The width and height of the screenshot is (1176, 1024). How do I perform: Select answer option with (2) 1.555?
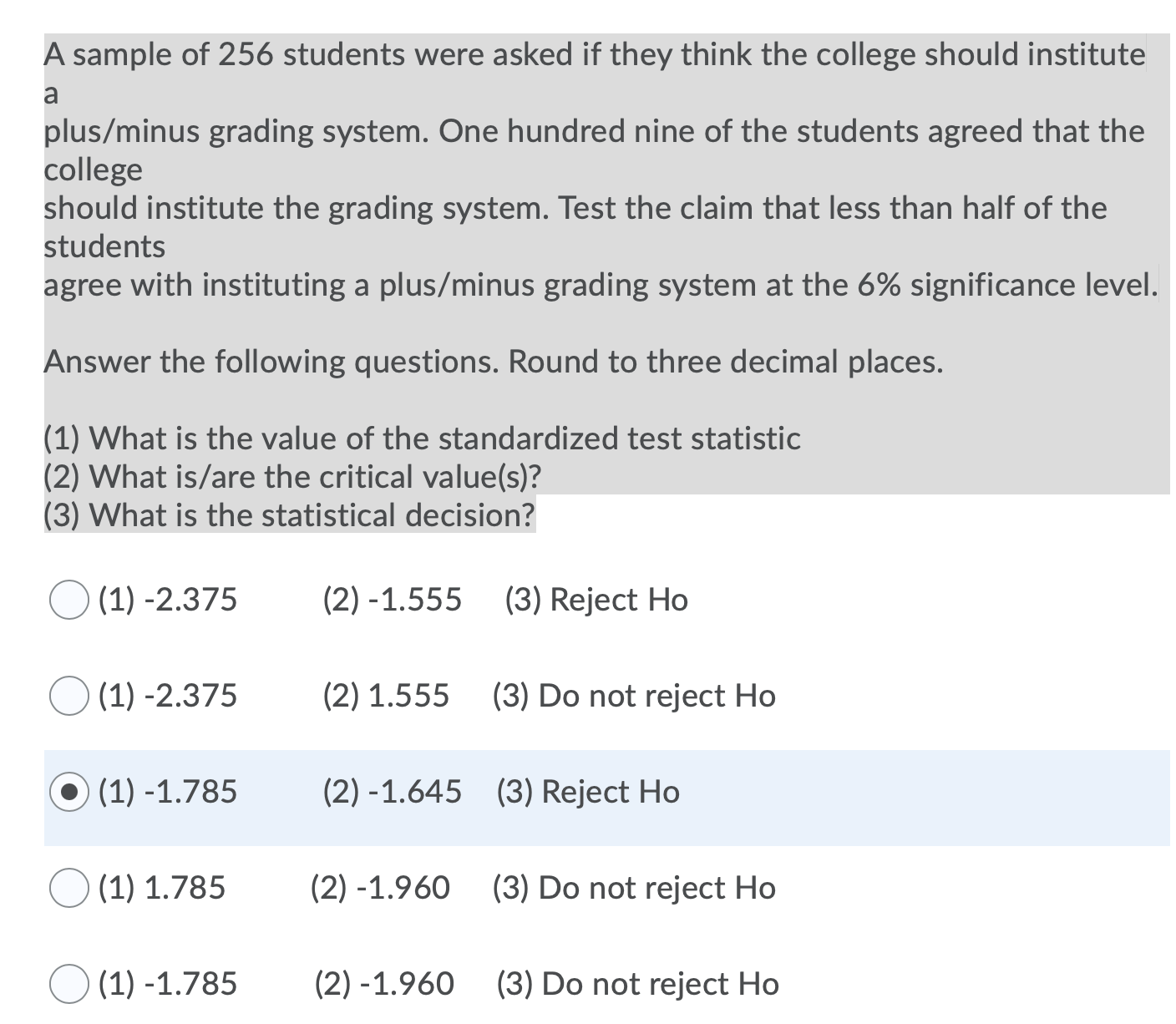click(x=70, y=696)
